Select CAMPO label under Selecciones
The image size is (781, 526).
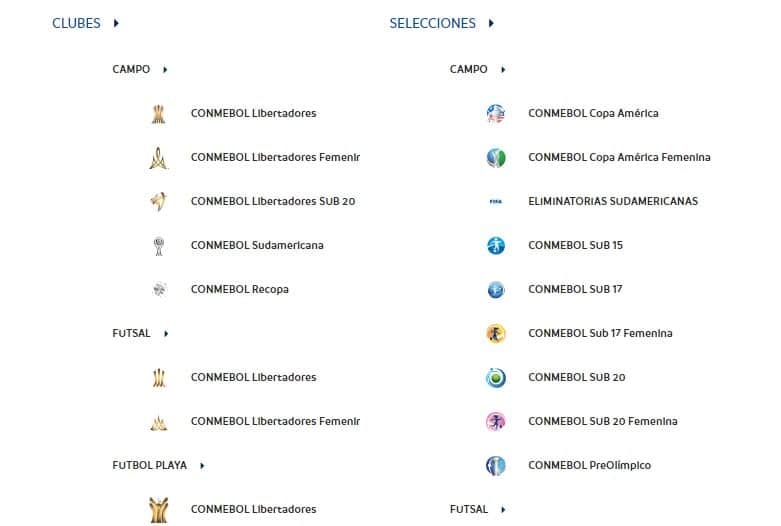(x=468, y=69)
